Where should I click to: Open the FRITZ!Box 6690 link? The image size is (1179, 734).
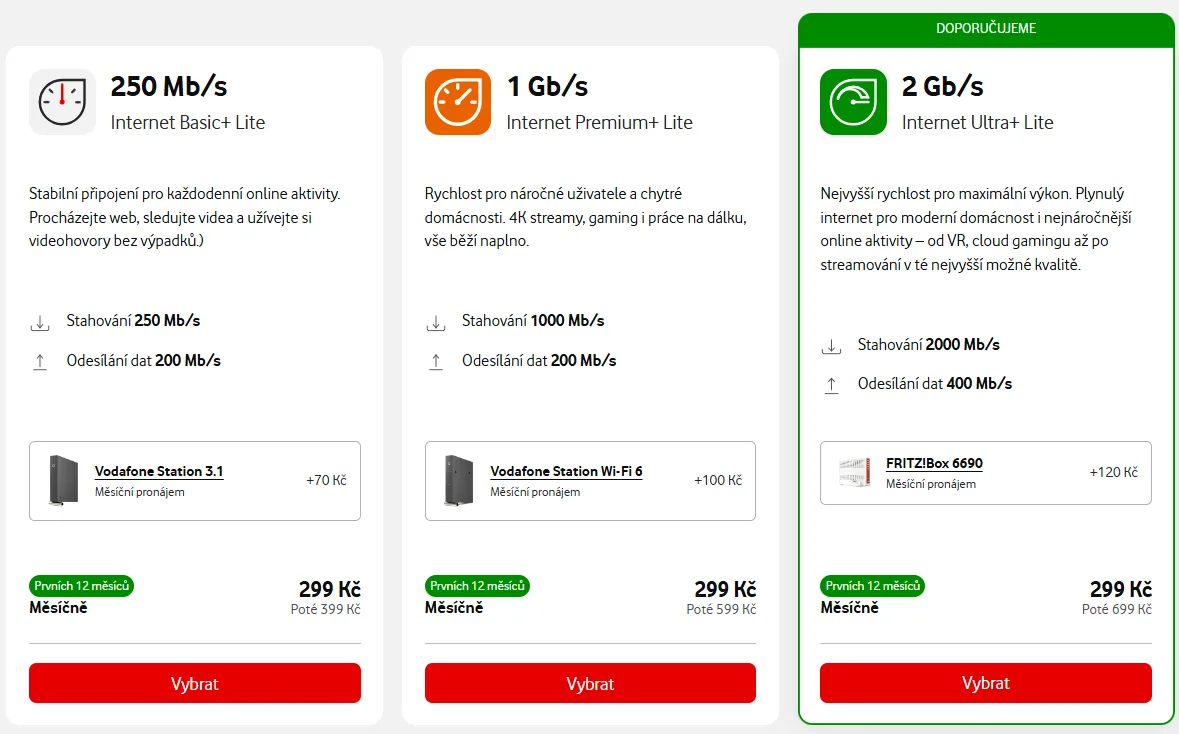[934, 464]
